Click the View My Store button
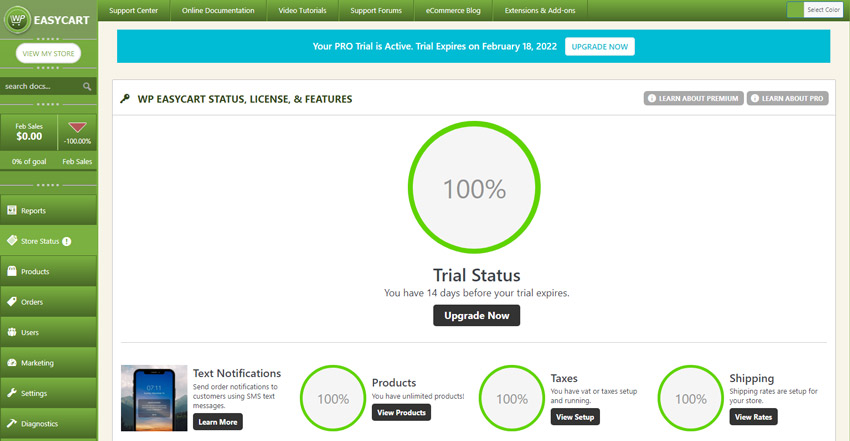The height and width of the screenshot is (441, 850). pos(48,54)
